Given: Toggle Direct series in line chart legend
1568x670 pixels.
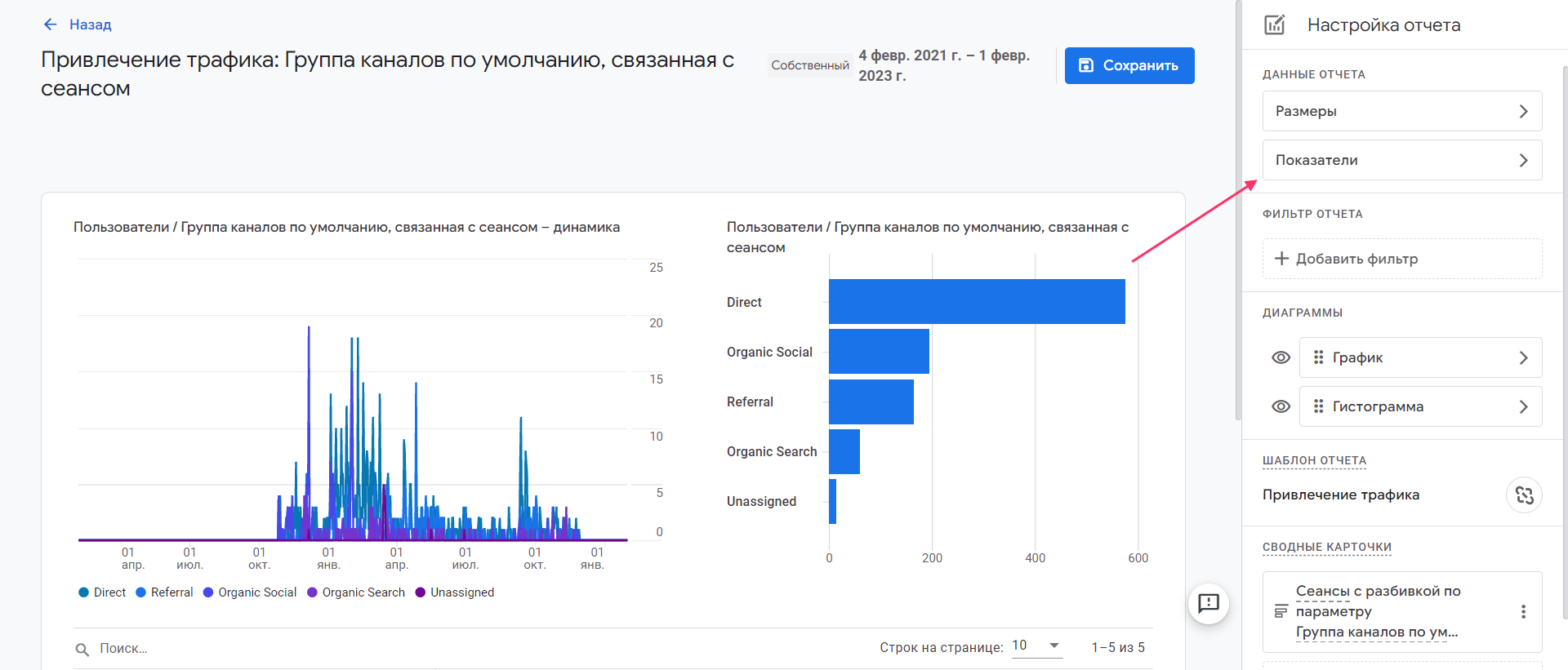Looking at the screenshot, I should click(102, 592).
